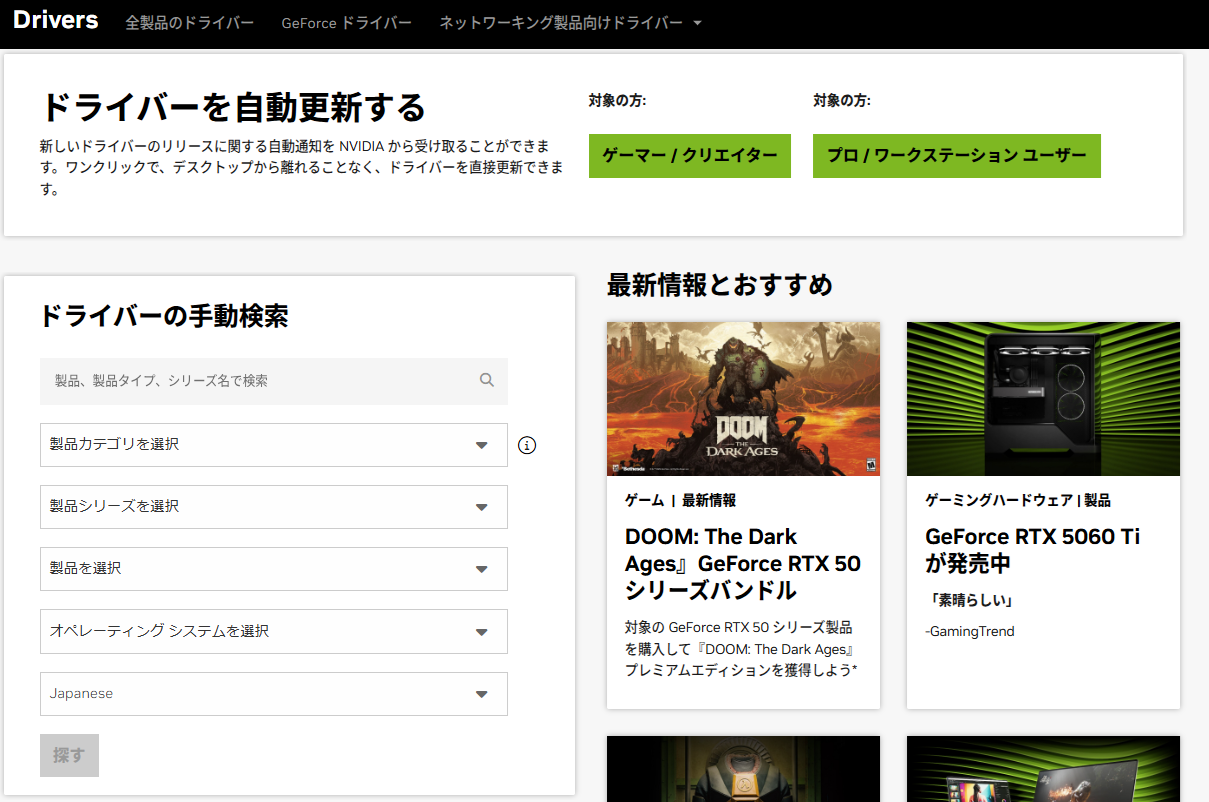
Task: Click the ドライバーの手動検索 heading
Action: tap(164, 317)
